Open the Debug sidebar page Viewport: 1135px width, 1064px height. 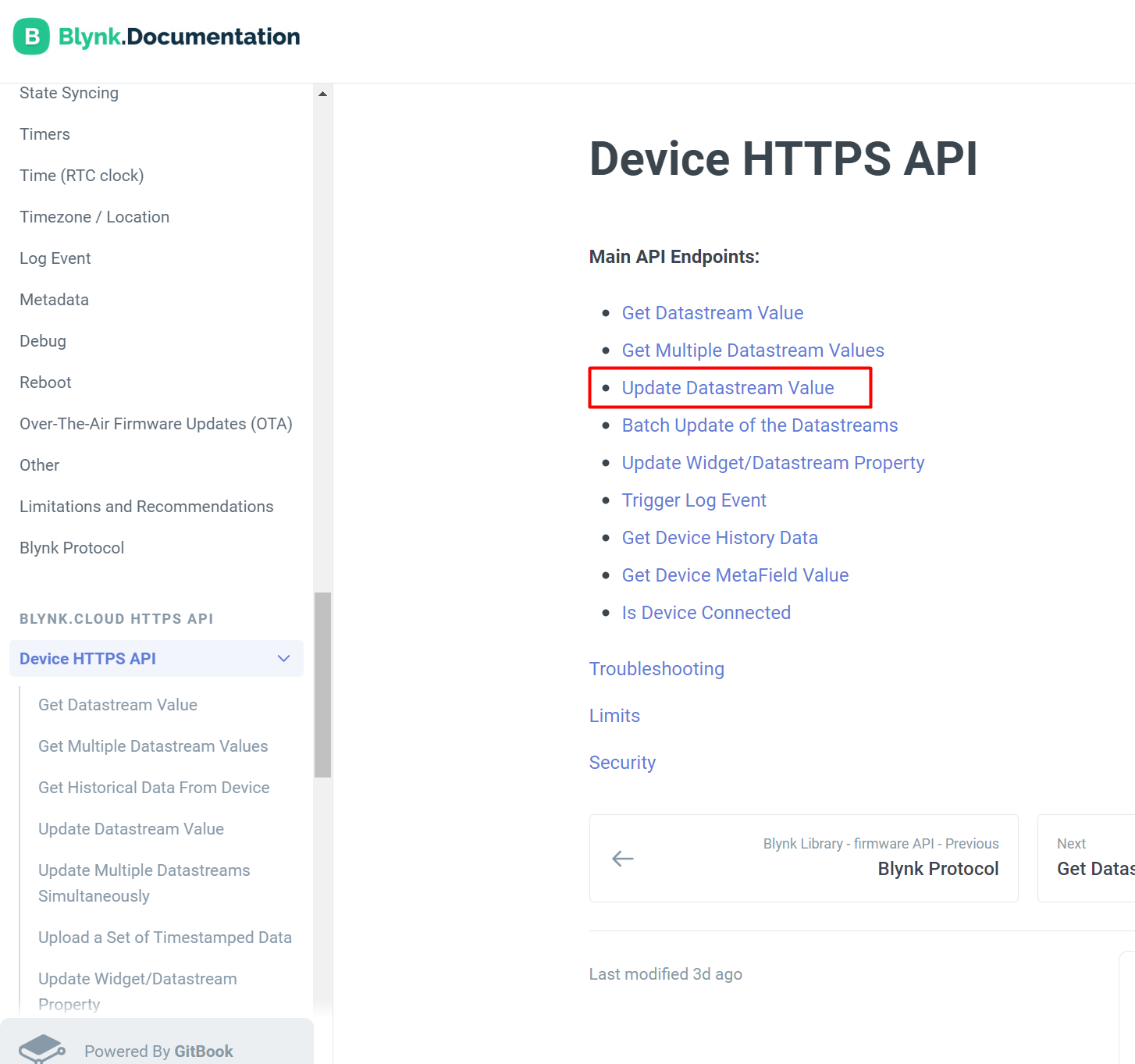coord(43,341)
